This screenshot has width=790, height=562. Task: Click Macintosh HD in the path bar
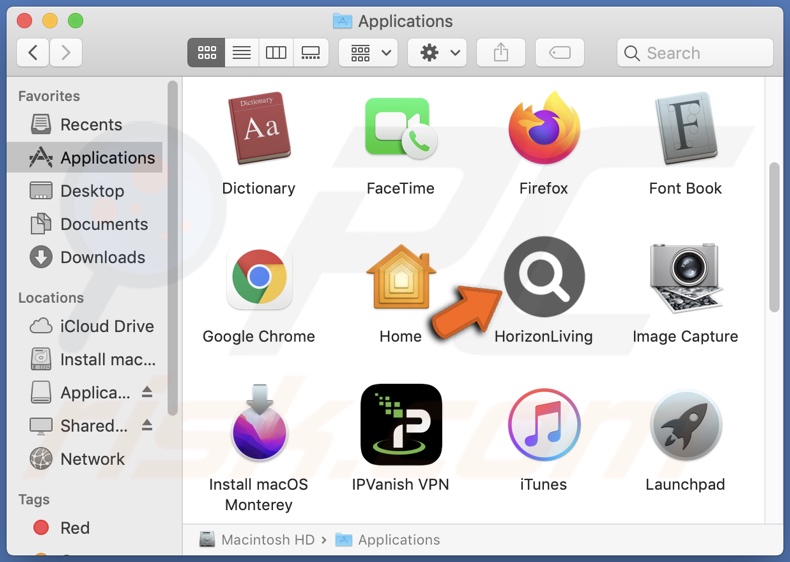(257, 540)
